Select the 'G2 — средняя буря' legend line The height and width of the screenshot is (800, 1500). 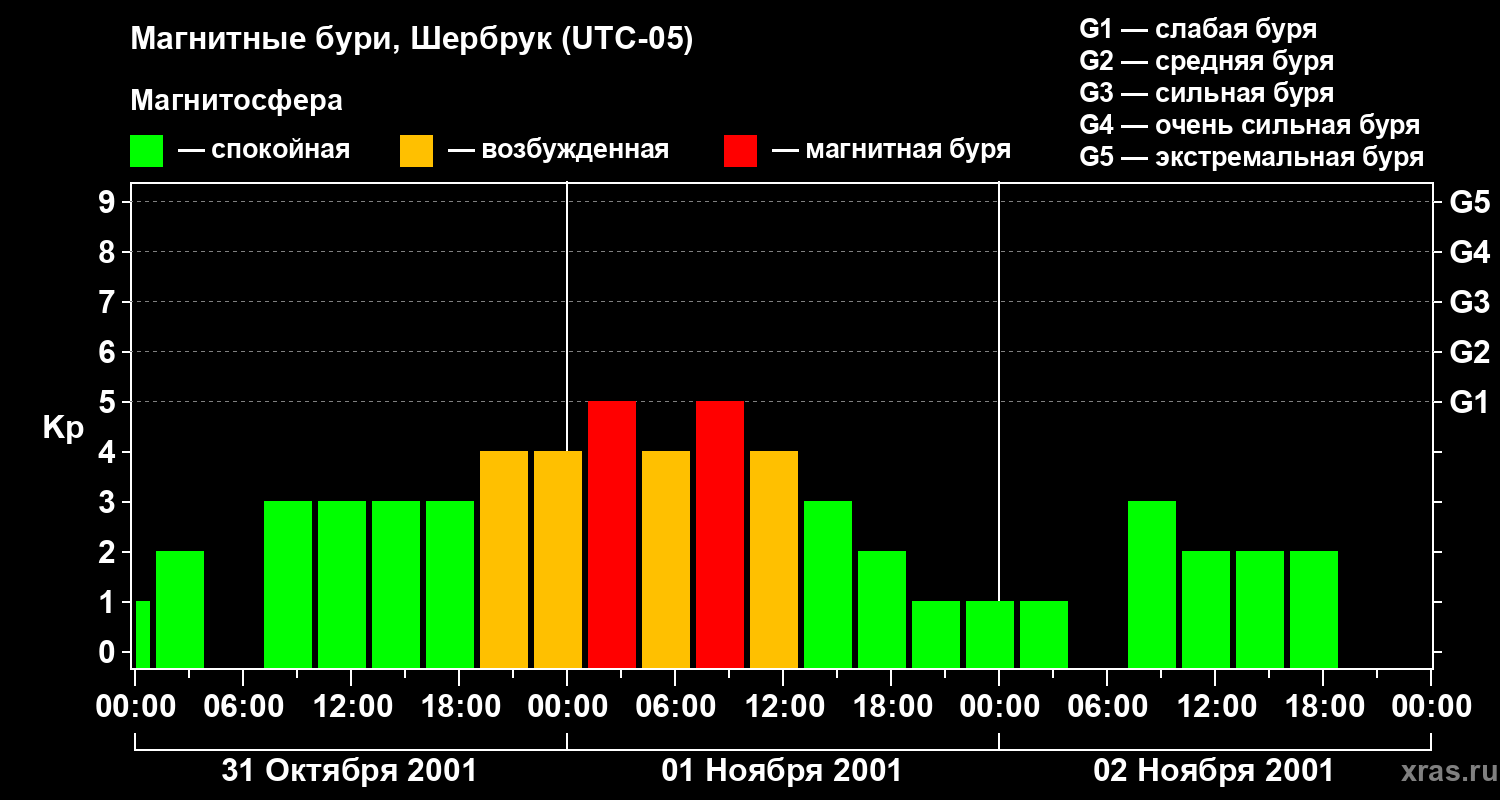1207,61
